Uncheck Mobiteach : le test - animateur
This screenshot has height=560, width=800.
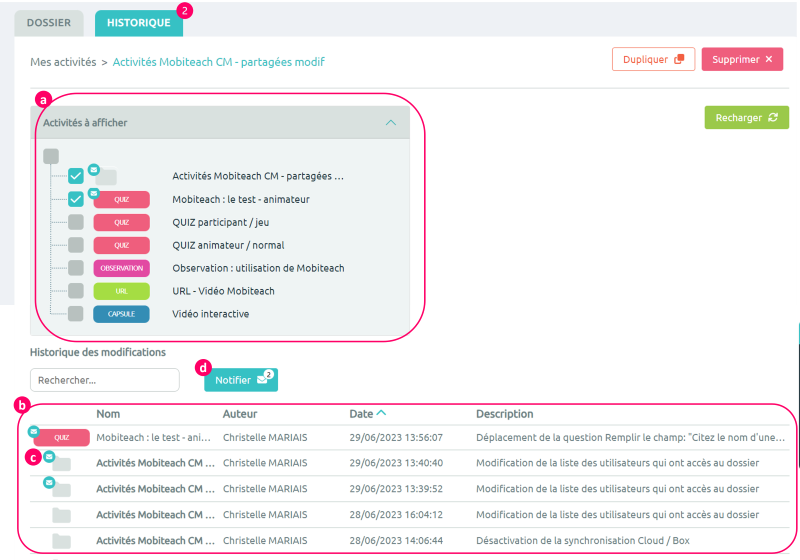point(76,199)
